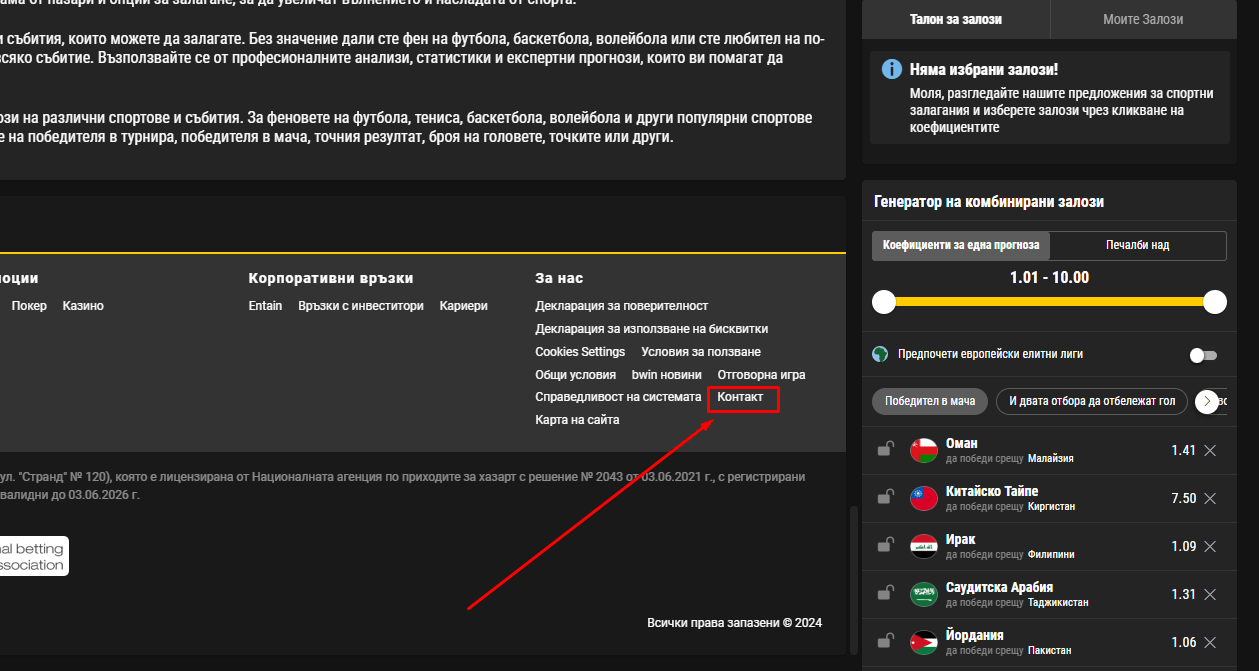This screenshot has width=1259, height=671.
Task: Open Справедливост на системата link
Action: pos(618,397)
